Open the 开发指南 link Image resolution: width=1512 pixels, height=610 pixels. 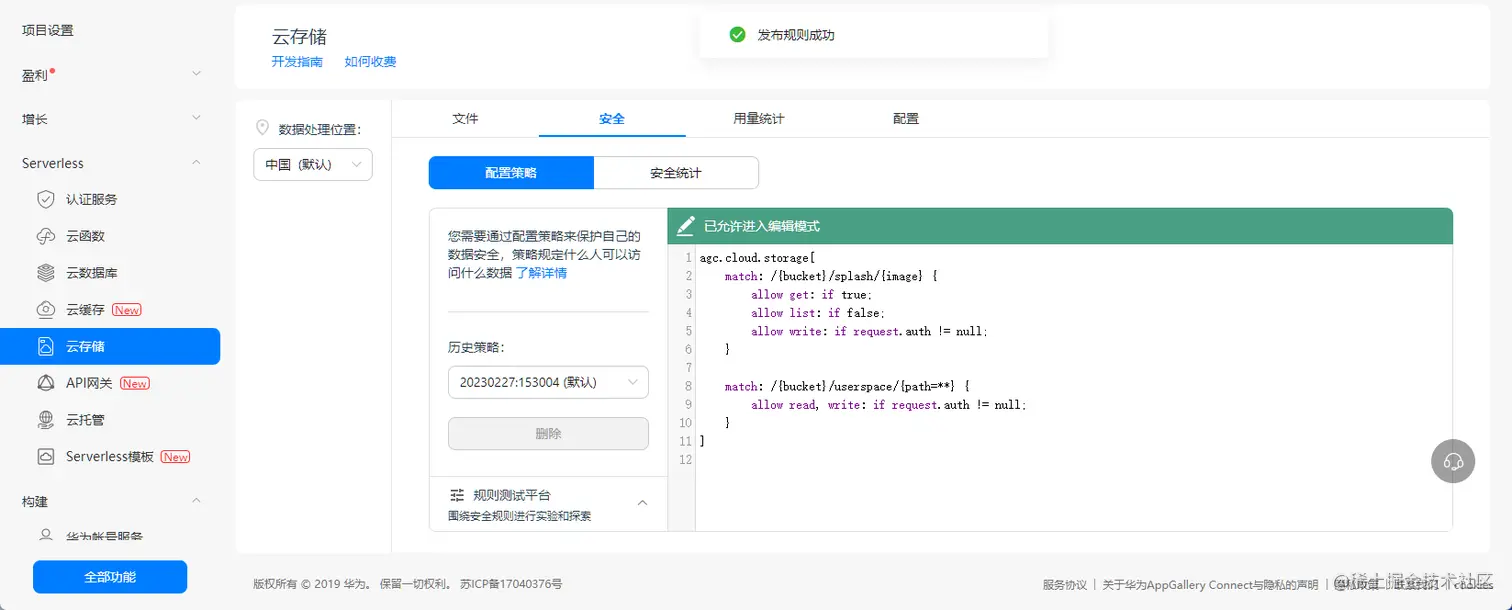[x=297, y=62]
